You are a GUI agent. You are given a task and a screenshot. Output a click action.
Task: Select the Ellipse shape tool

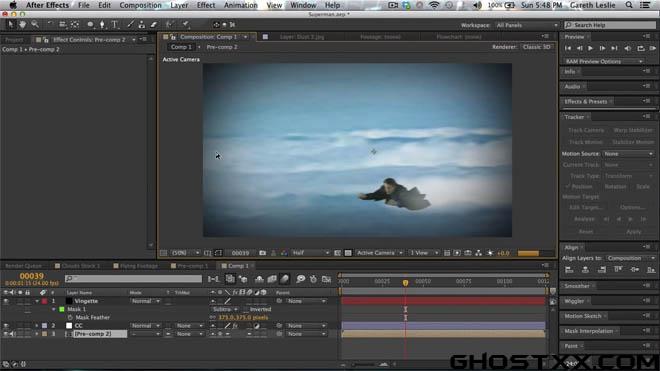coord(90,24)
